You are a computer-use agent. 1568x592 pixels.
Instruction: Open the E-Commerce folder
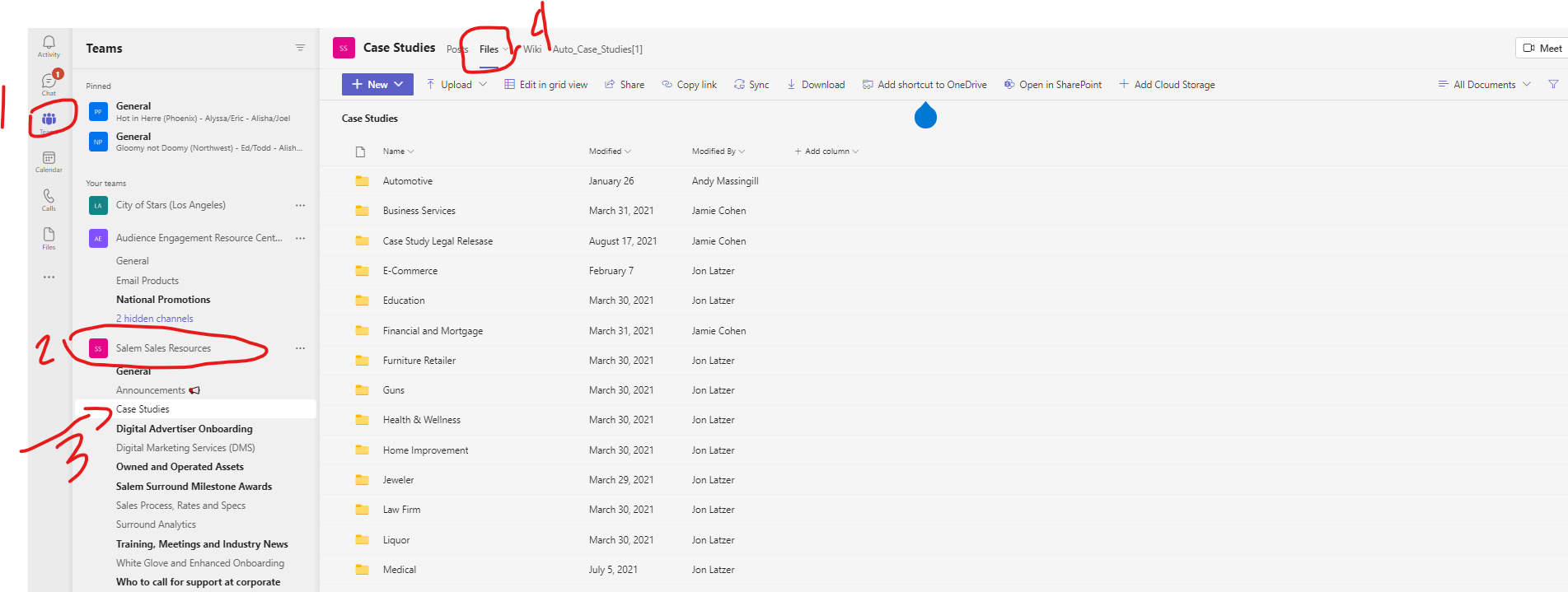410,271
